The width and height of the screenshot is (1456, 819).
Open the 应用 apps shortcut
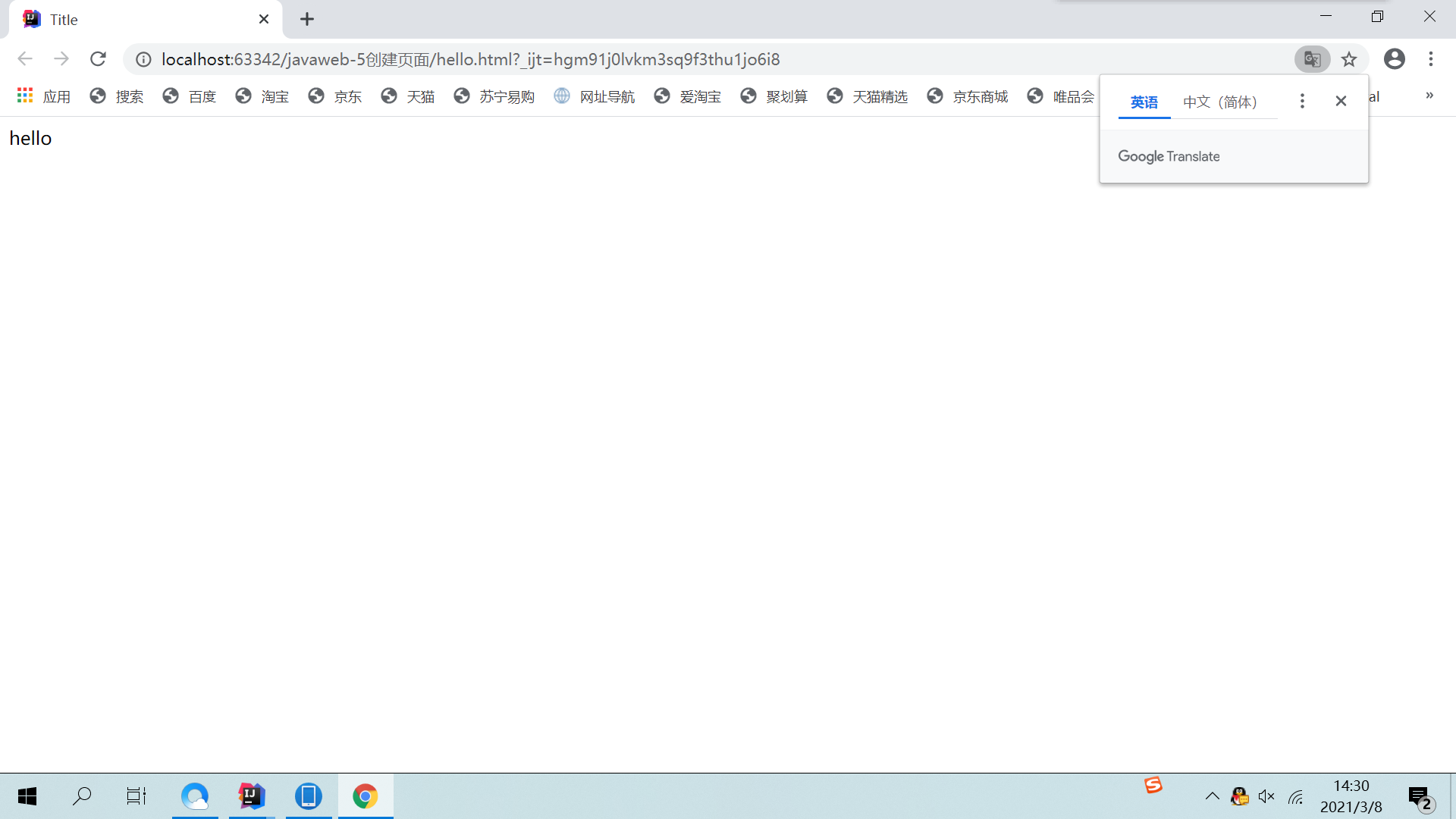pyautogui.click(x=44, y=96)
